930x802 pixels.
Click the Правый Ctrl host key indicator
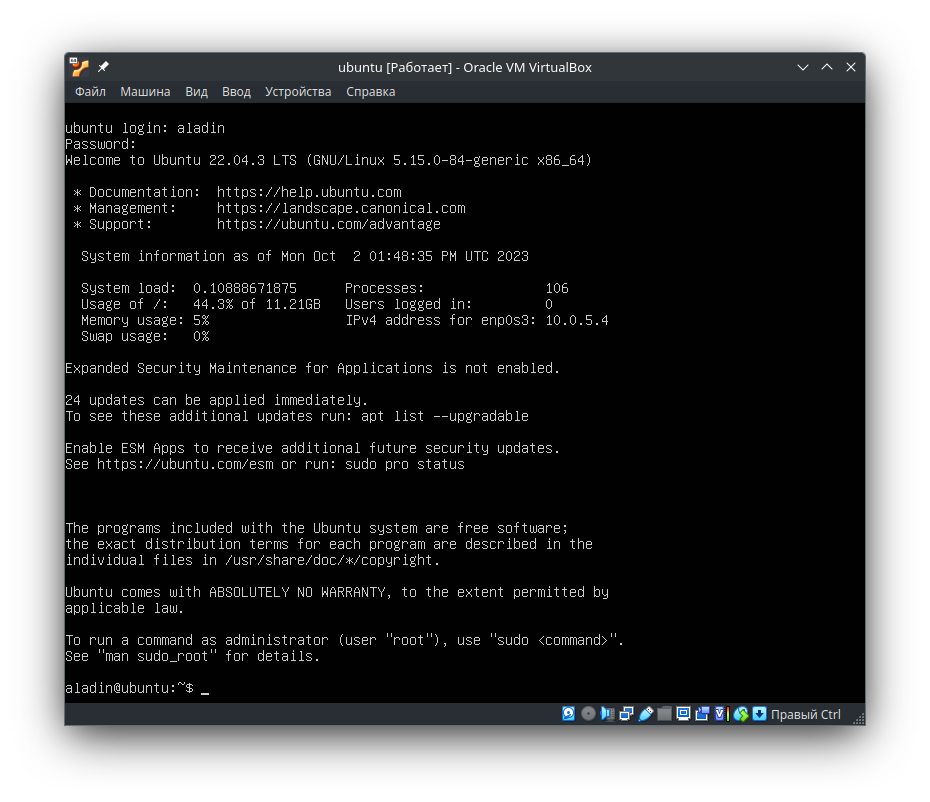[x=805, y=714]
